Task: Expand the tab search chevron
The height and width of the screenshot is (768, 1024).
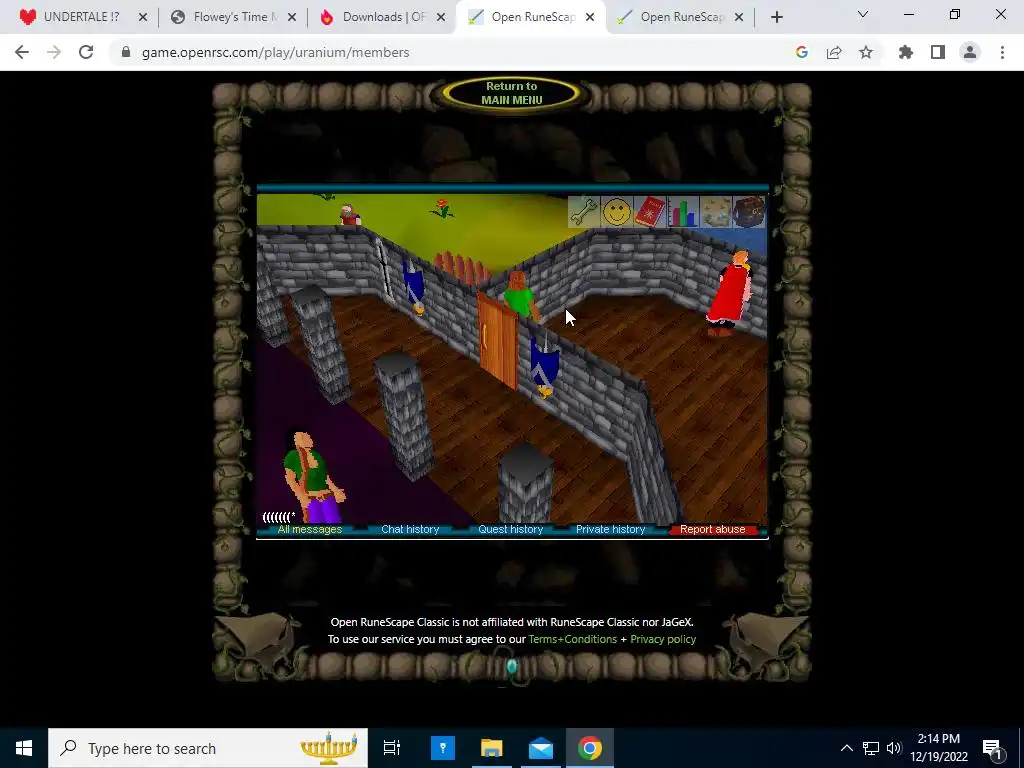Action: click(863, 14)
